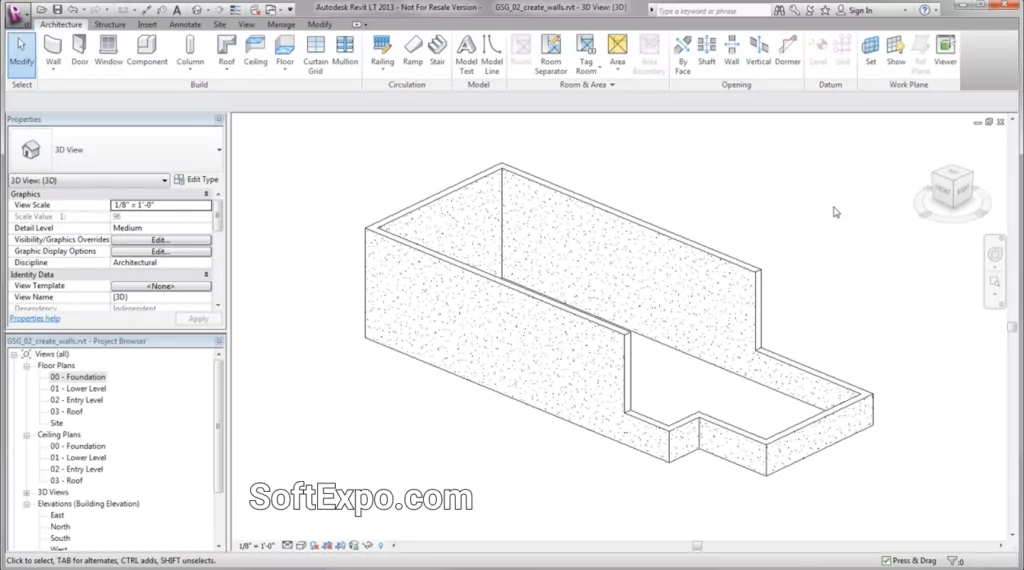
Task: Go to the Site ribbon tab
Action: click(219, 24)
